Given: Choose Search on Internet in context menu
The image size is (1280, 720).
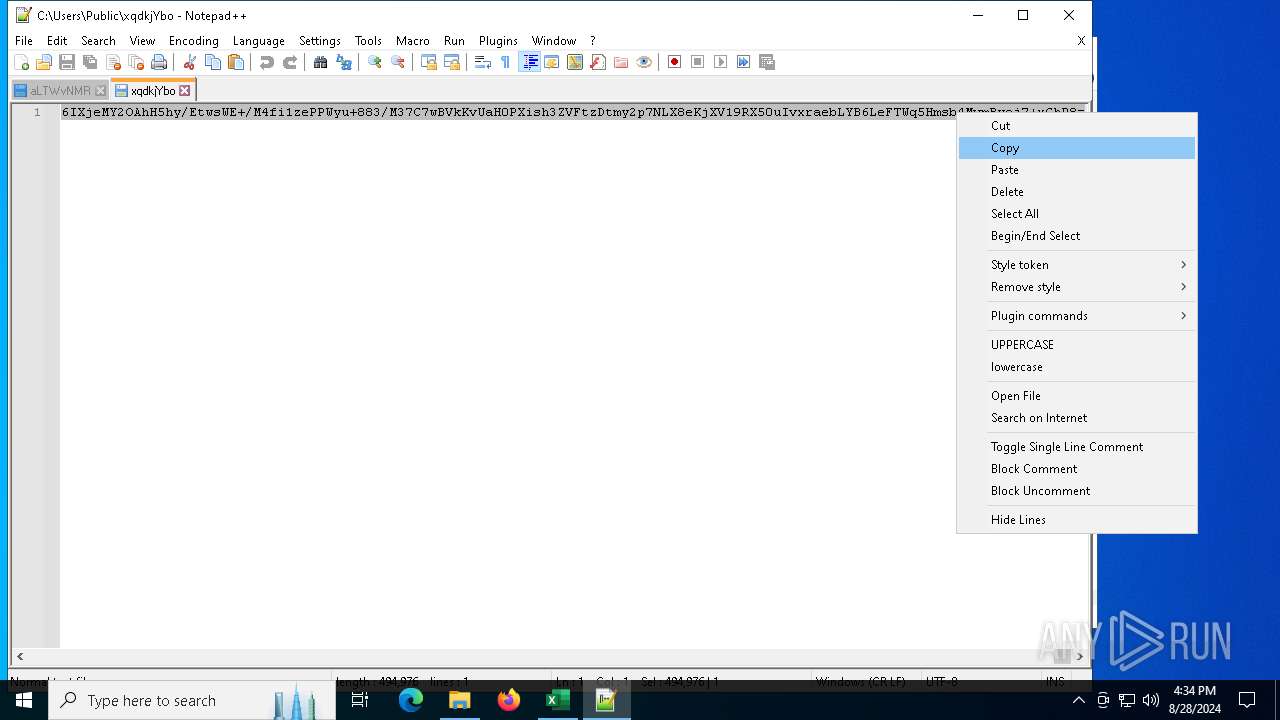Looking at the screenshot, I should pos(1077,418).
